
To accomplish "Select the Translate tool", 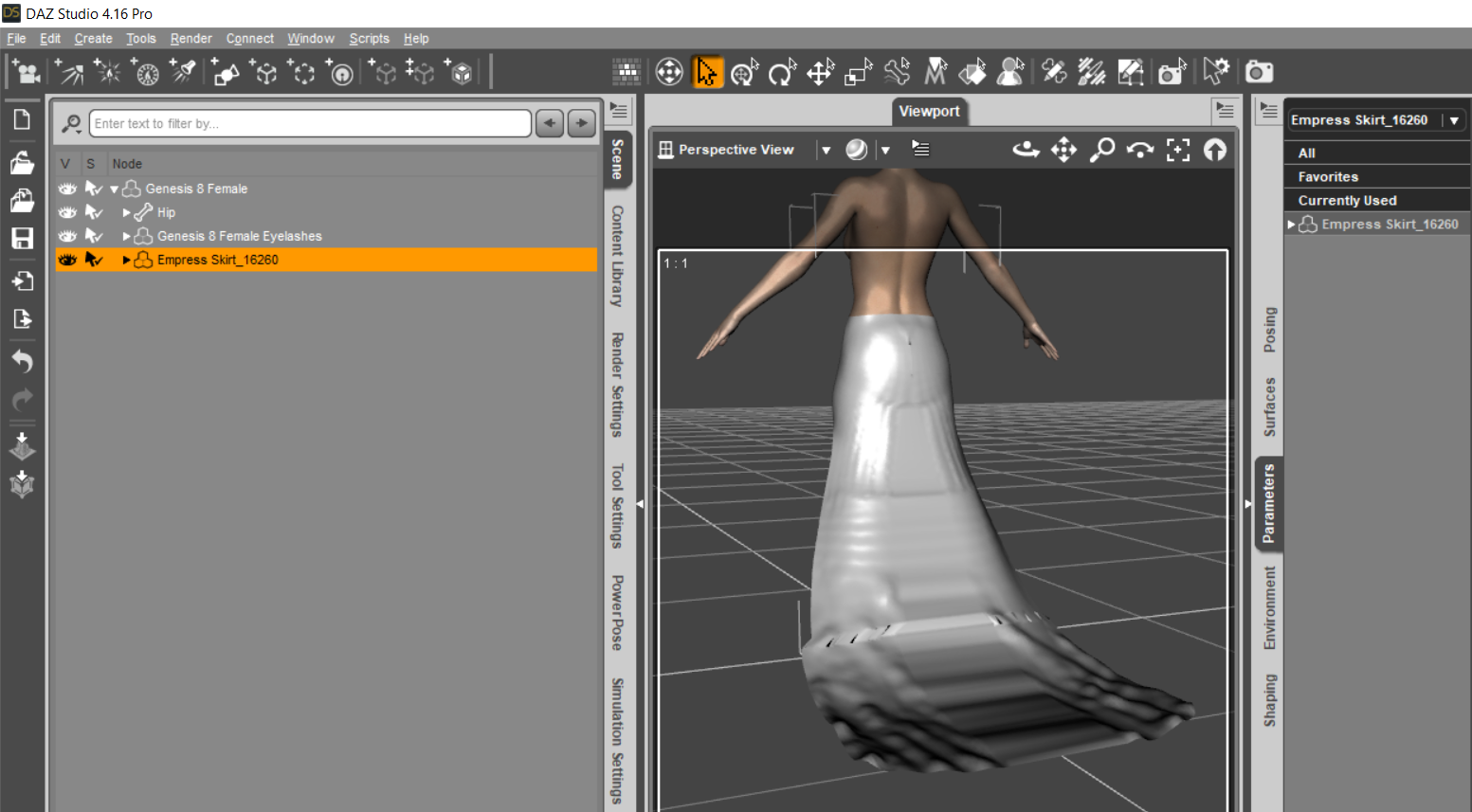I will (x=820, y=72).
